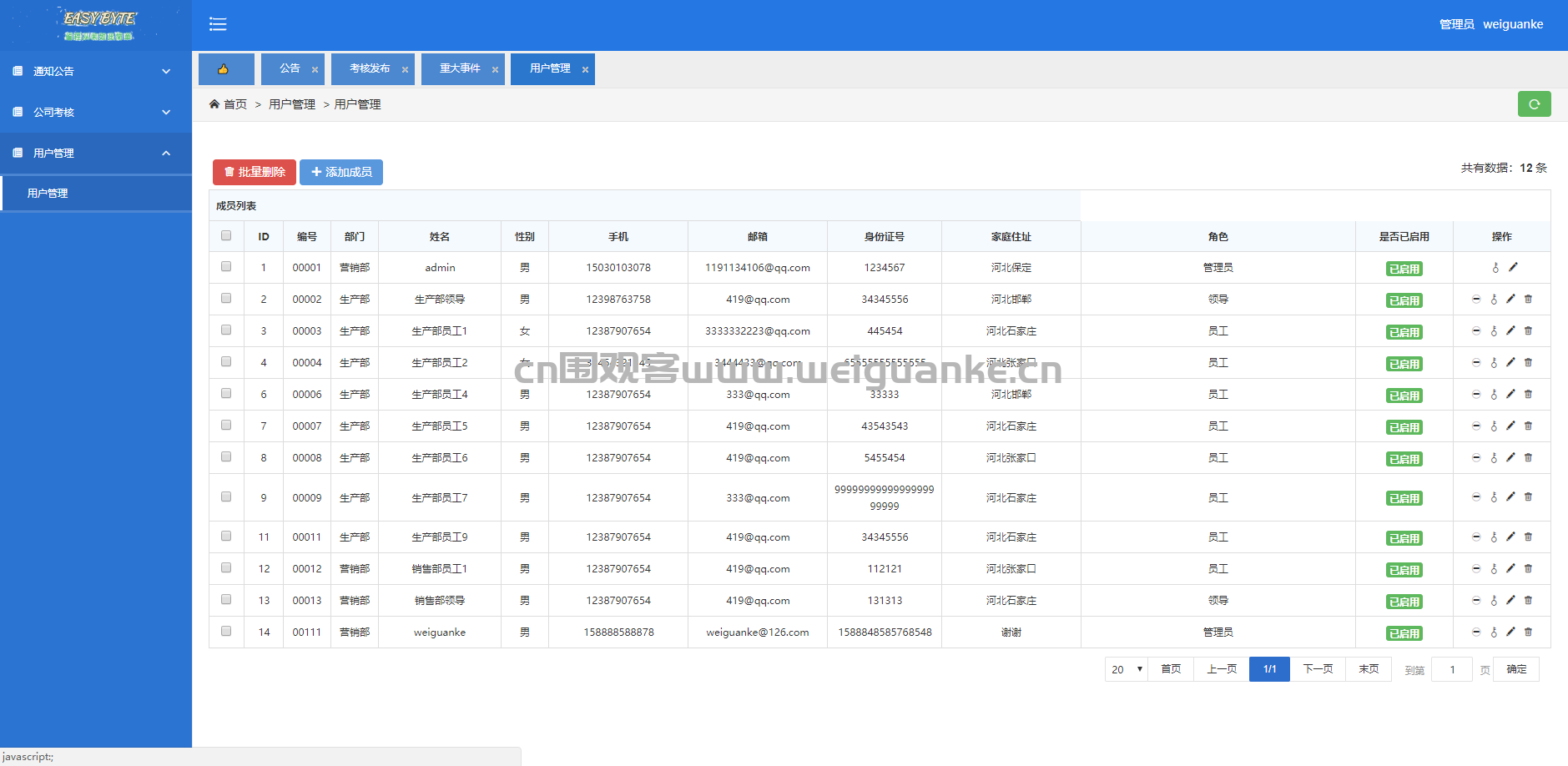Viewport: 1568px width, 766px height.
Task: Click key icon for 生产部员工9 row
Action: pos(1494,537)
